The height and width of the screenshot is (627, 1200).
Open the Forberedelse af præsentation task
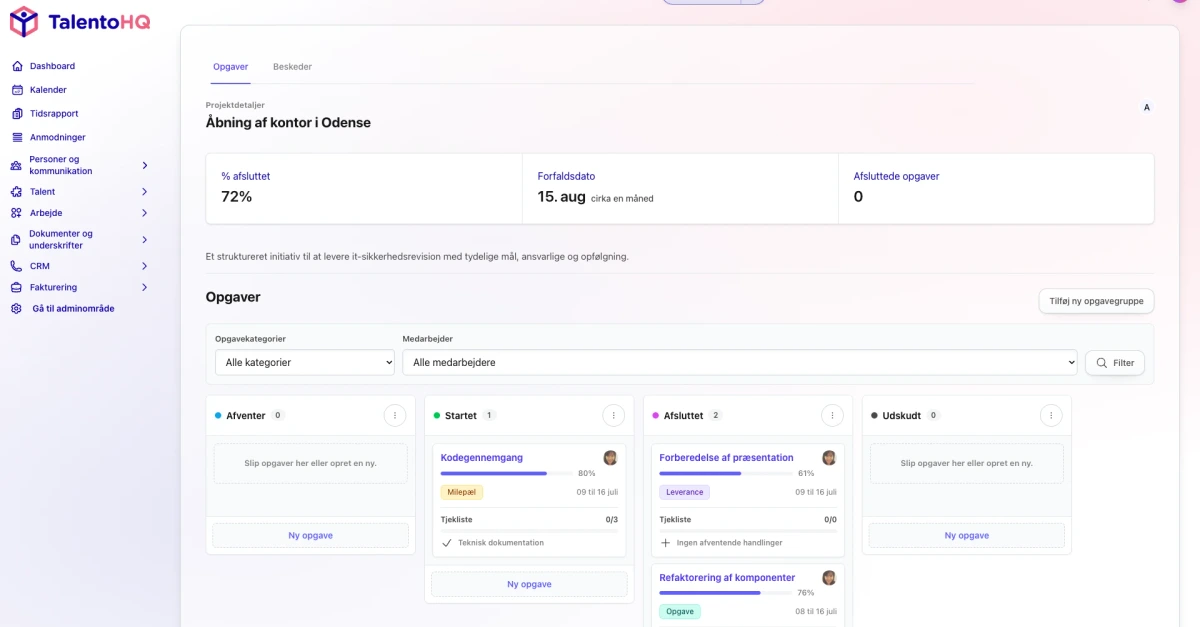coord(726,458)
